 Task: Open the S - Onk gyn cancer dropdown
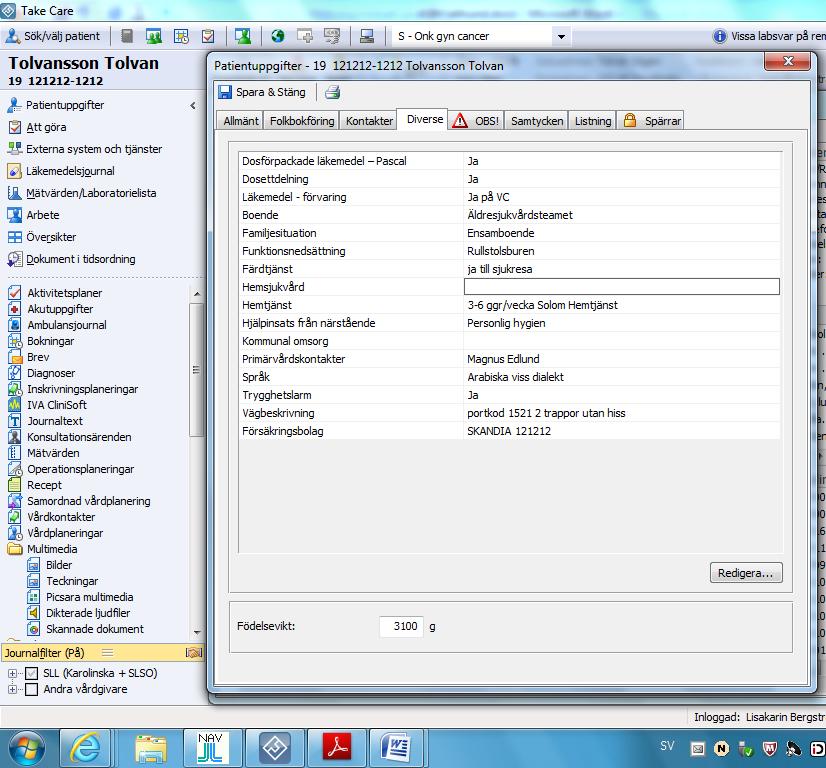[561, 36]
